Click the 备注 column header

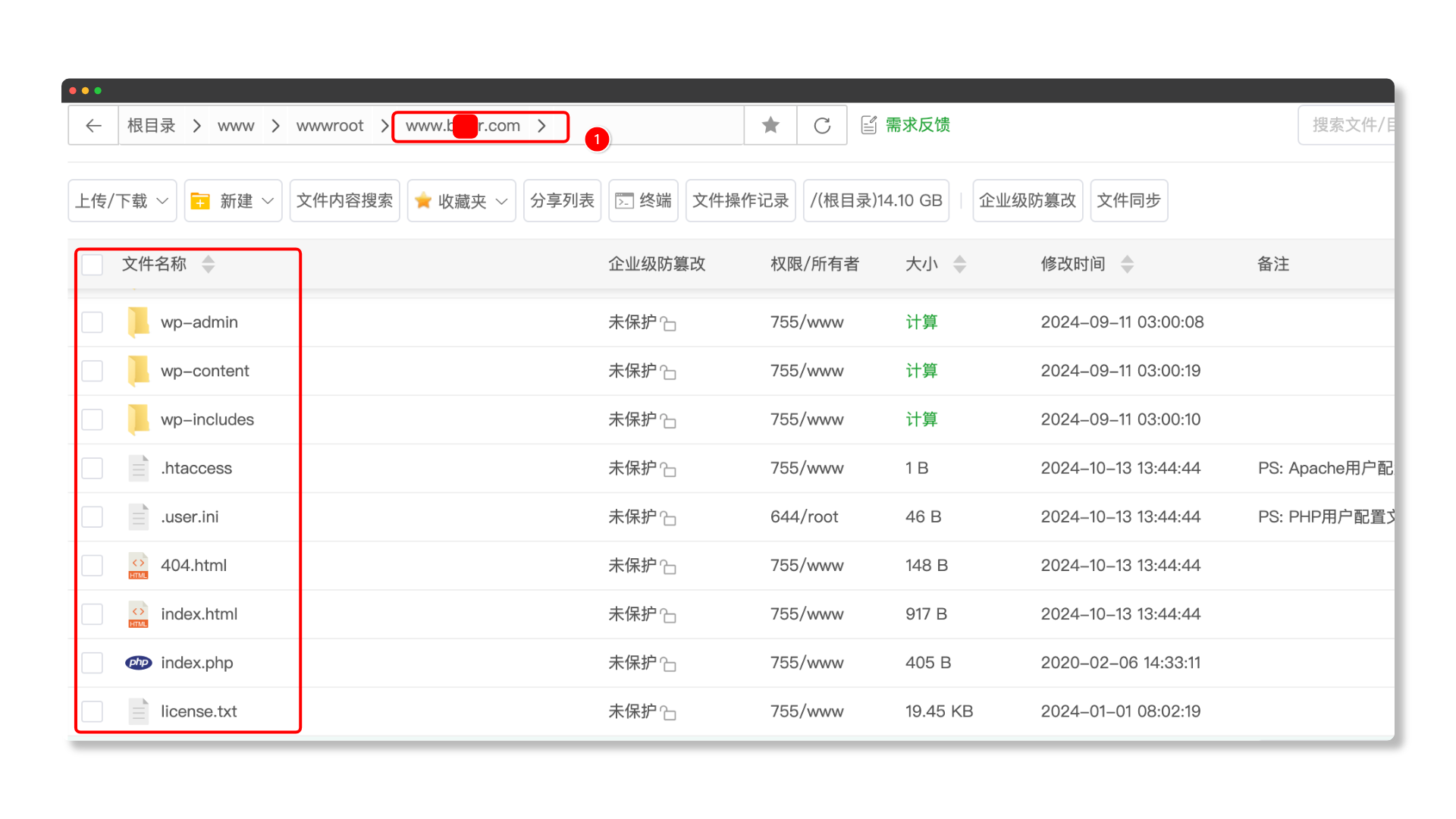pyautogui.click(x=1272, y=264)
